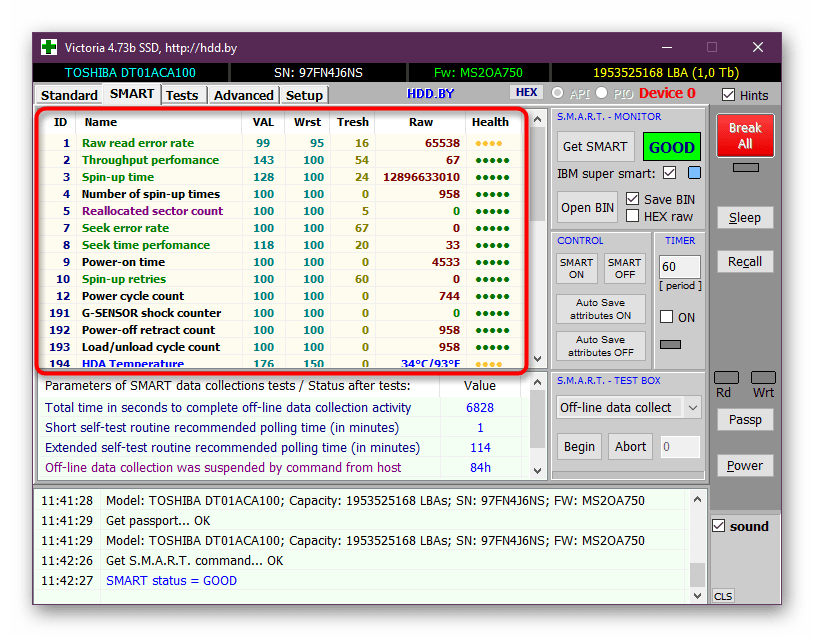Click the SMART test progress bar

(628, 475)
